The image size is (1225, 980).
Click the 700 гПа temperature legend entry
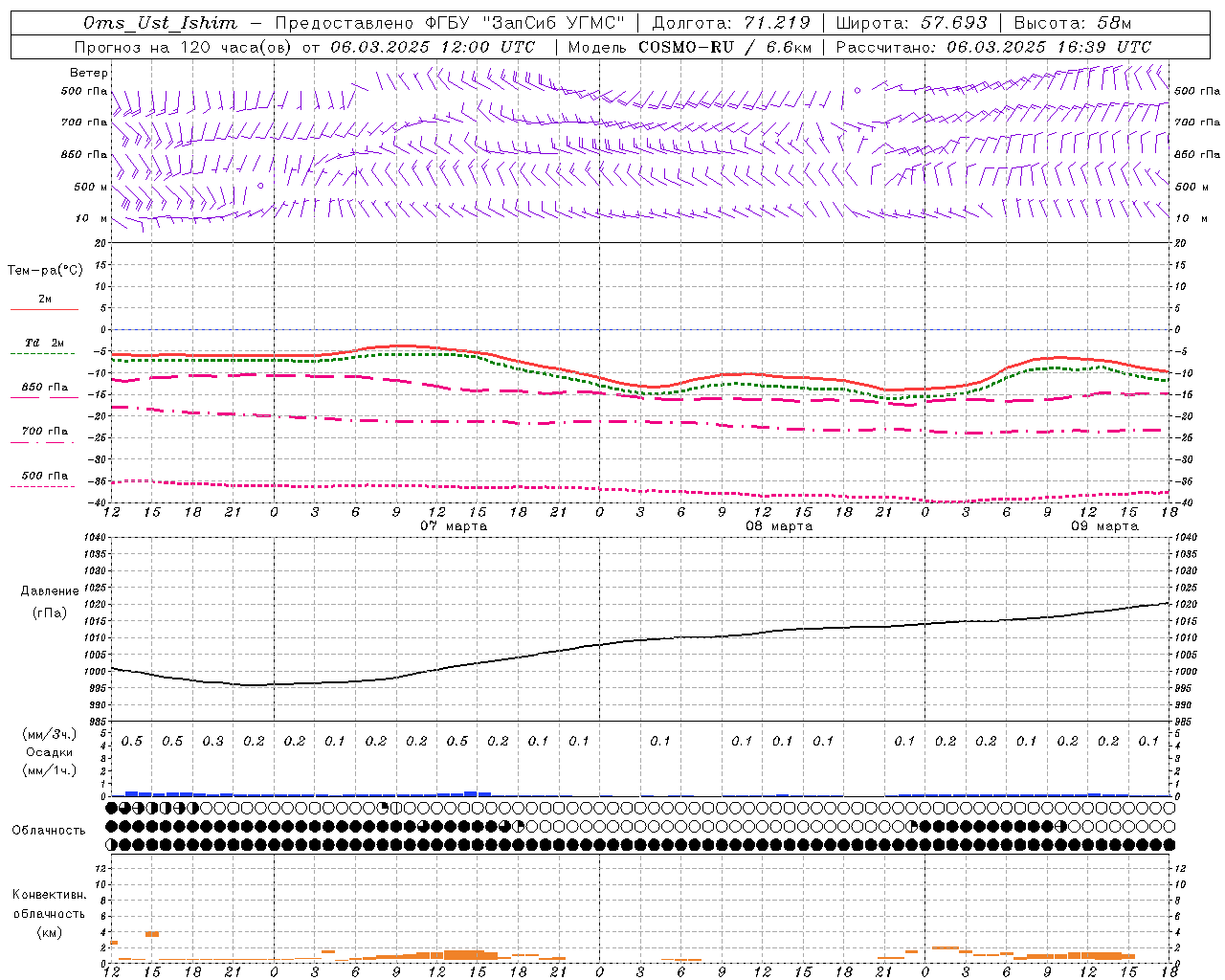(45, 432)
